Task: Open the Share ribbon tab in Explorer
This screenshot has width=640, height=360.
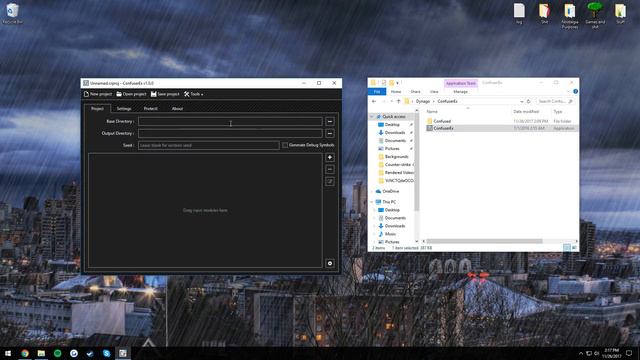Action: [x=416, y=92]
